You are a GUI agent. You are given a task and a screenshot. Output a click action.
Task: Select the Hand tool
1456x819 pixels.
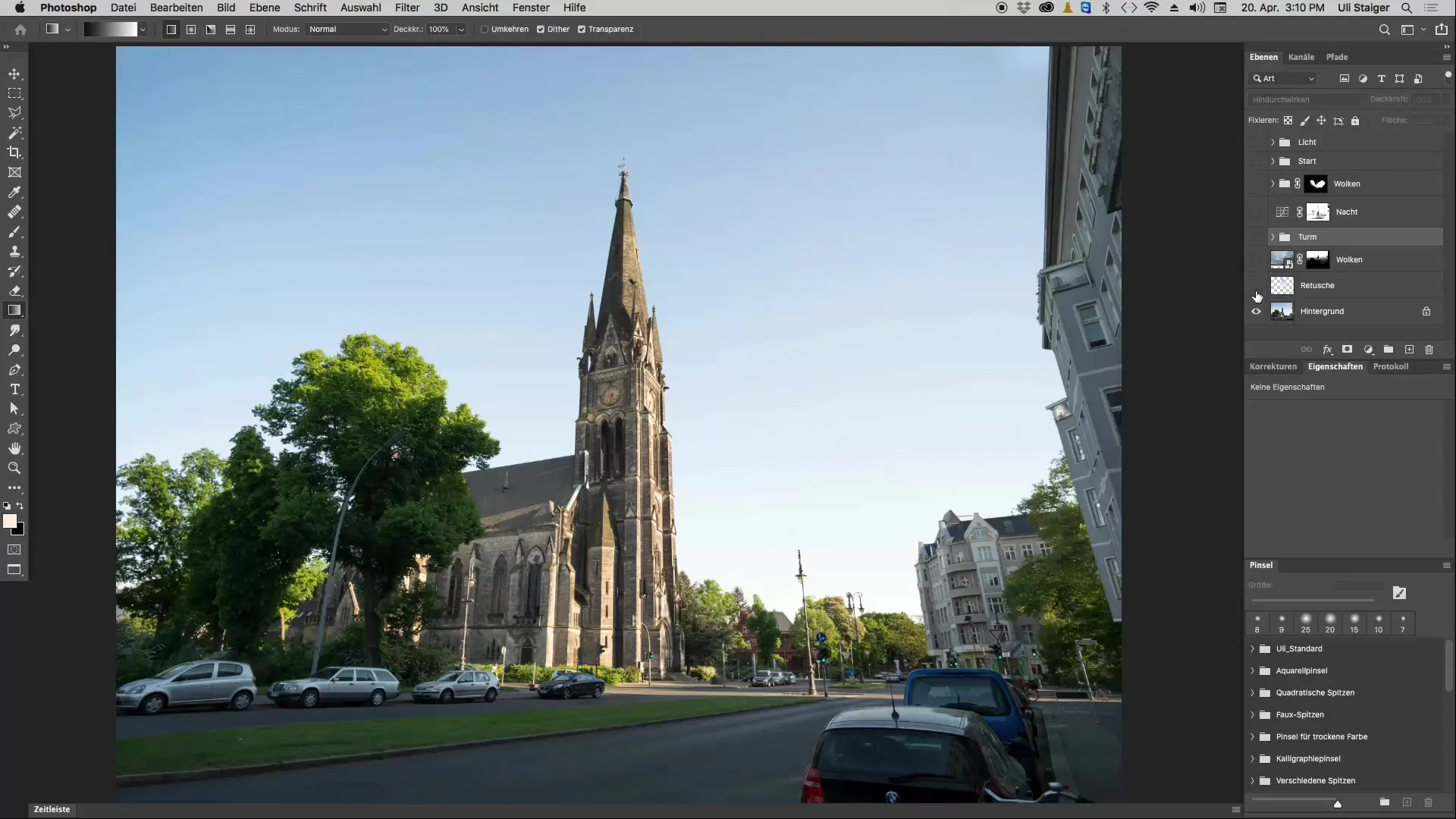click(x=14, y=448)
